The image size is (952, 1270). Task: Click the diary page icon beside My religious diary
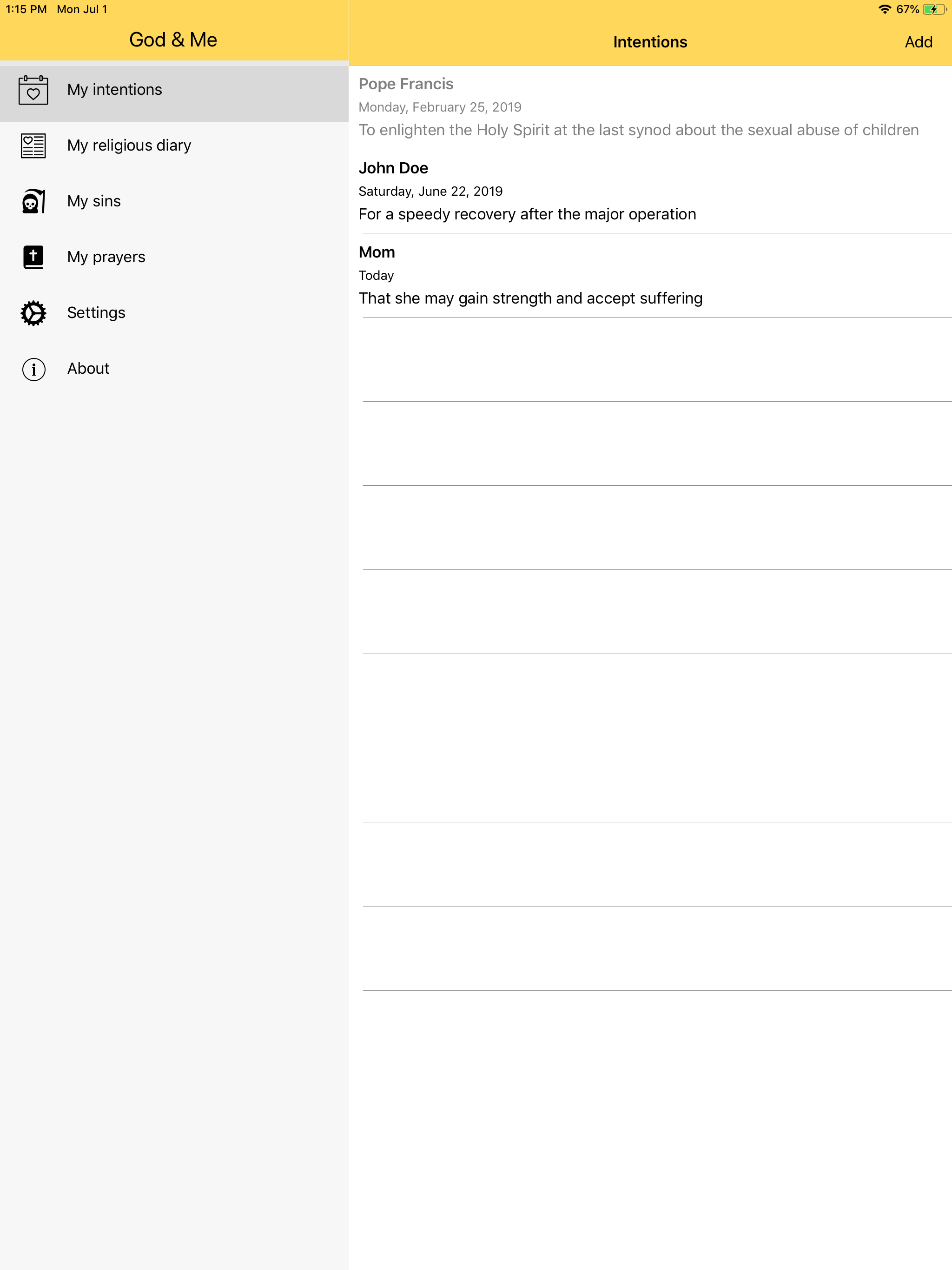(x=33, y=146)
